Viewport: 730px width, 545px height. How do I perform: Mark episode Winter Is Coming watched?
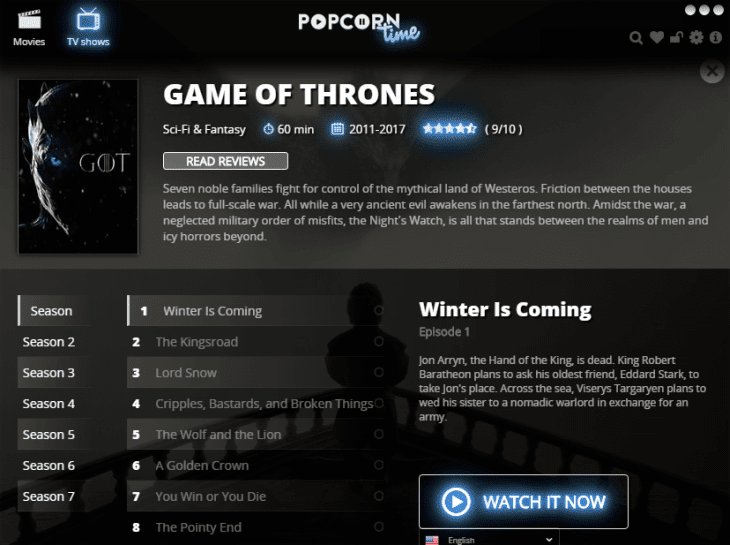pyautogui.click(x=379, y=310)
